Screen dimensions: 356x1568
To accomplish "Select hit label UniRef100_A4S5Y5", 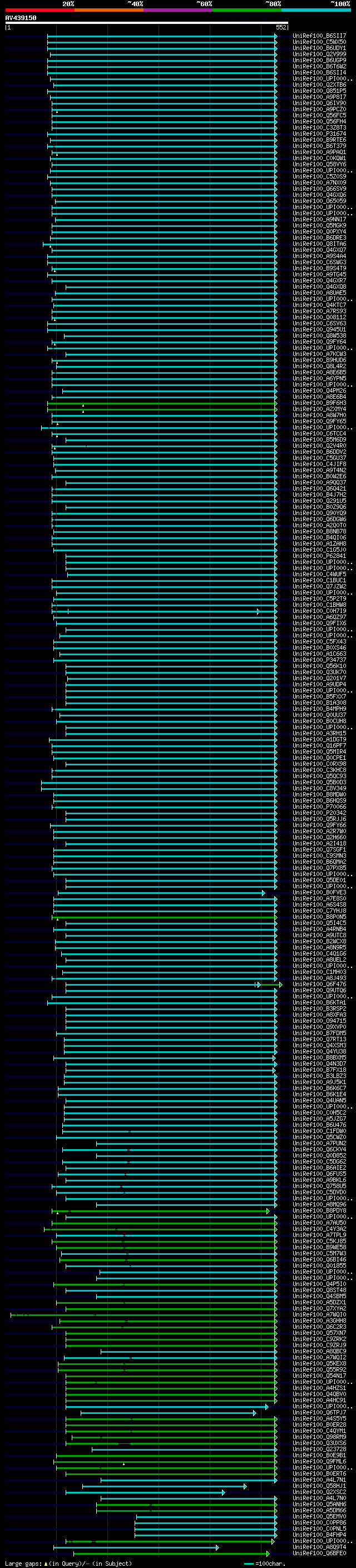I will (x=319, y=1419).
